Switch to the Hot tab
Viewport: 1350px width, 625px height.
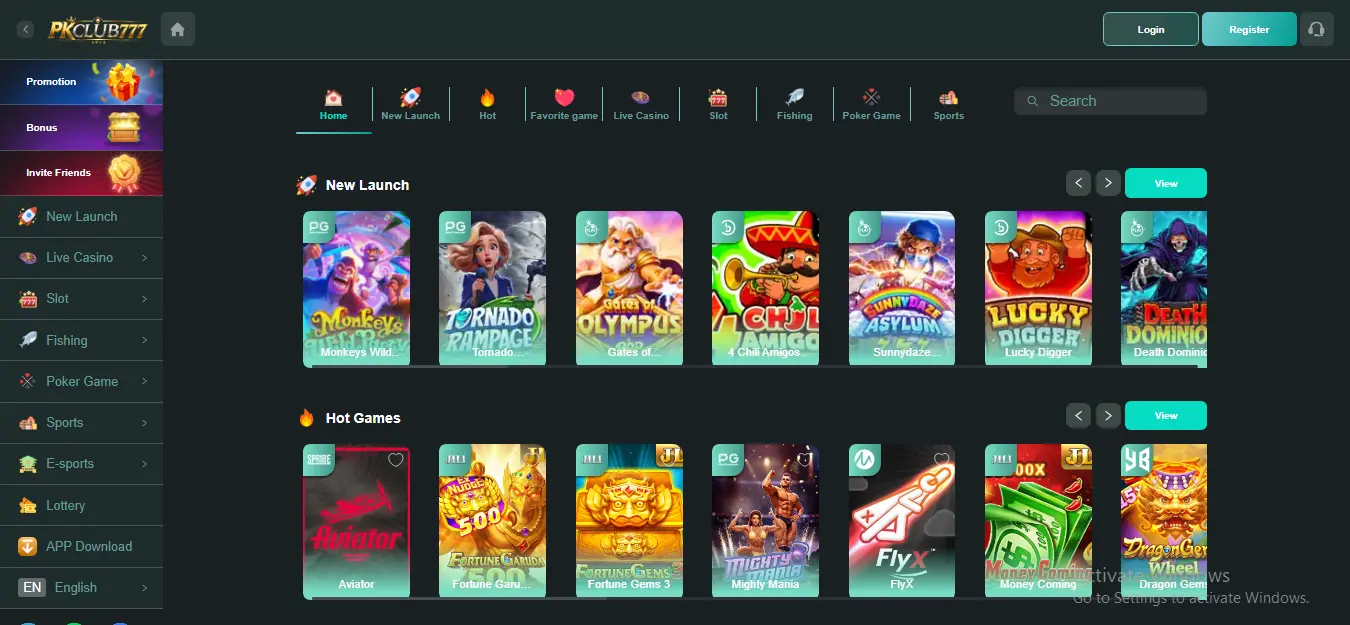click(487, 105)
